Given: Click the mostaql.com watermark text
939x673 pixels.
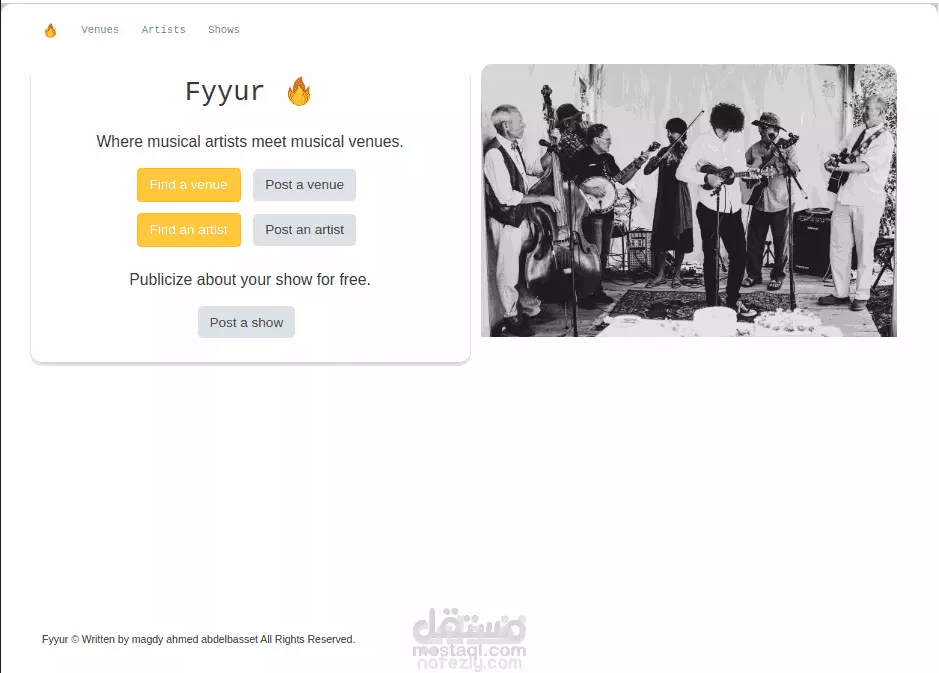Looking at the screenshot, I should tap(469, 650).
